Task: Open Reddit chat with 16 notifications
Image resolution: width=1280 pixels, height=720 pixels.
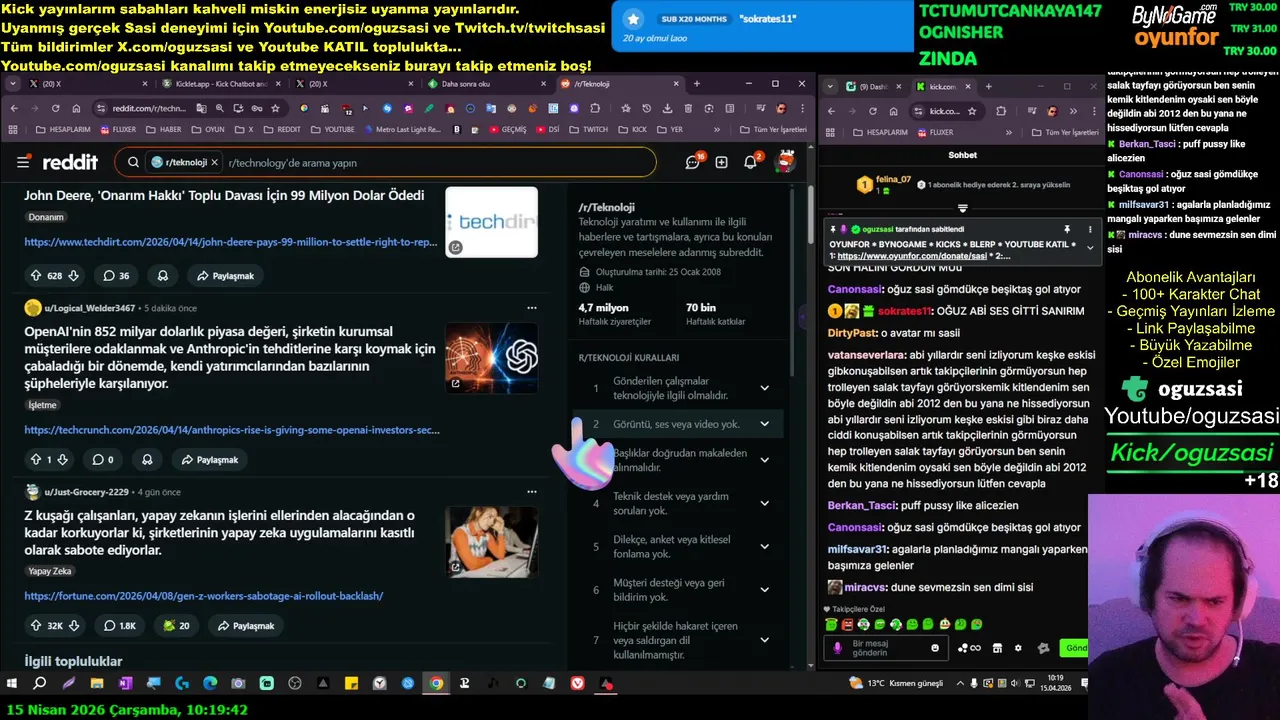Action: [x=693, y=162]
